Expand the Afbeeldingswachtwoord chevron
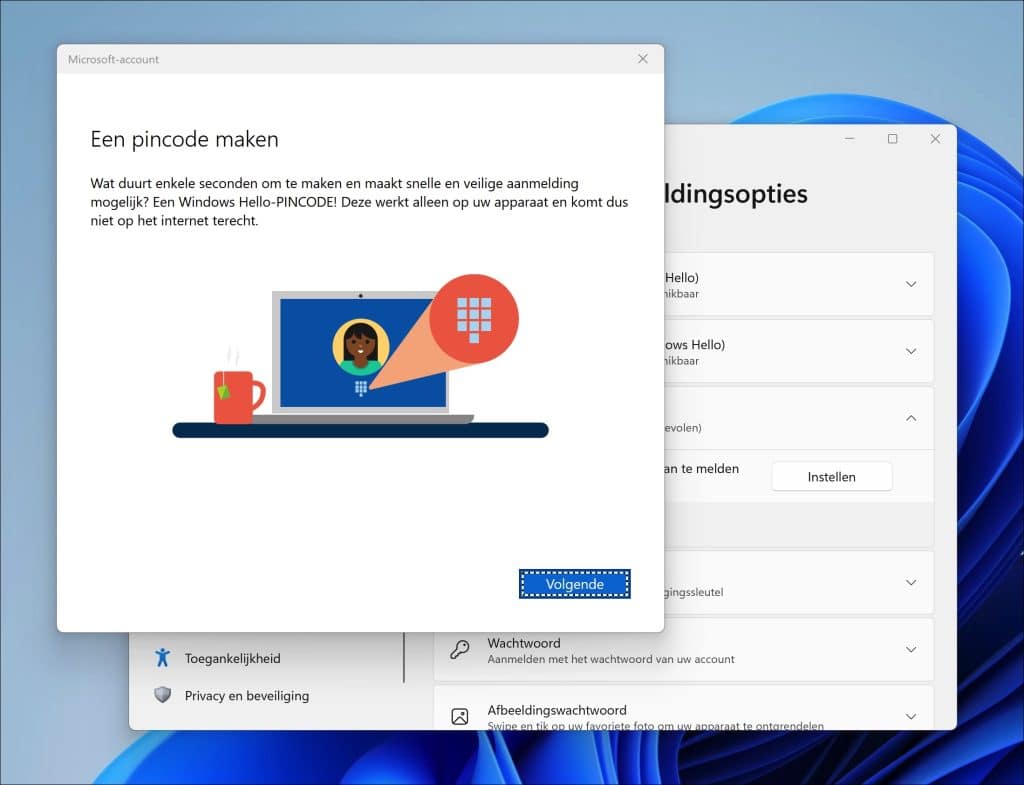The height and width of the screenshot is (785, 1024). click(911, 716)
